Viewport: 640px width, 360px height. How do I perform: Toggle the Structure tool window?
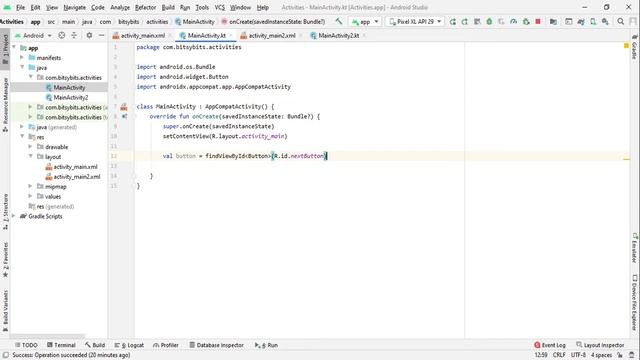(x=5, y=211)
